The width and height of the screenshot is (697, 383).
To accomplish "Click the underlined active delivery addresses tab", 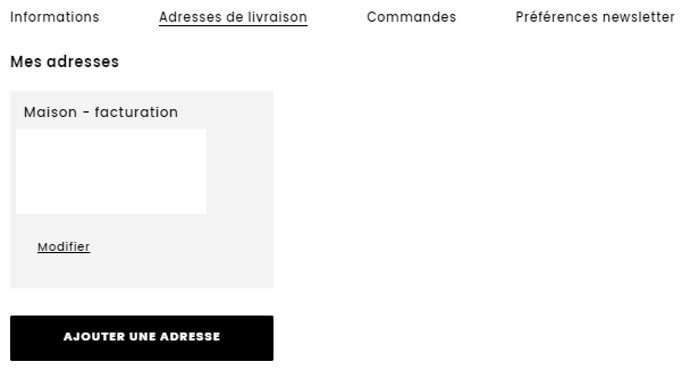I will click(233, 17).
